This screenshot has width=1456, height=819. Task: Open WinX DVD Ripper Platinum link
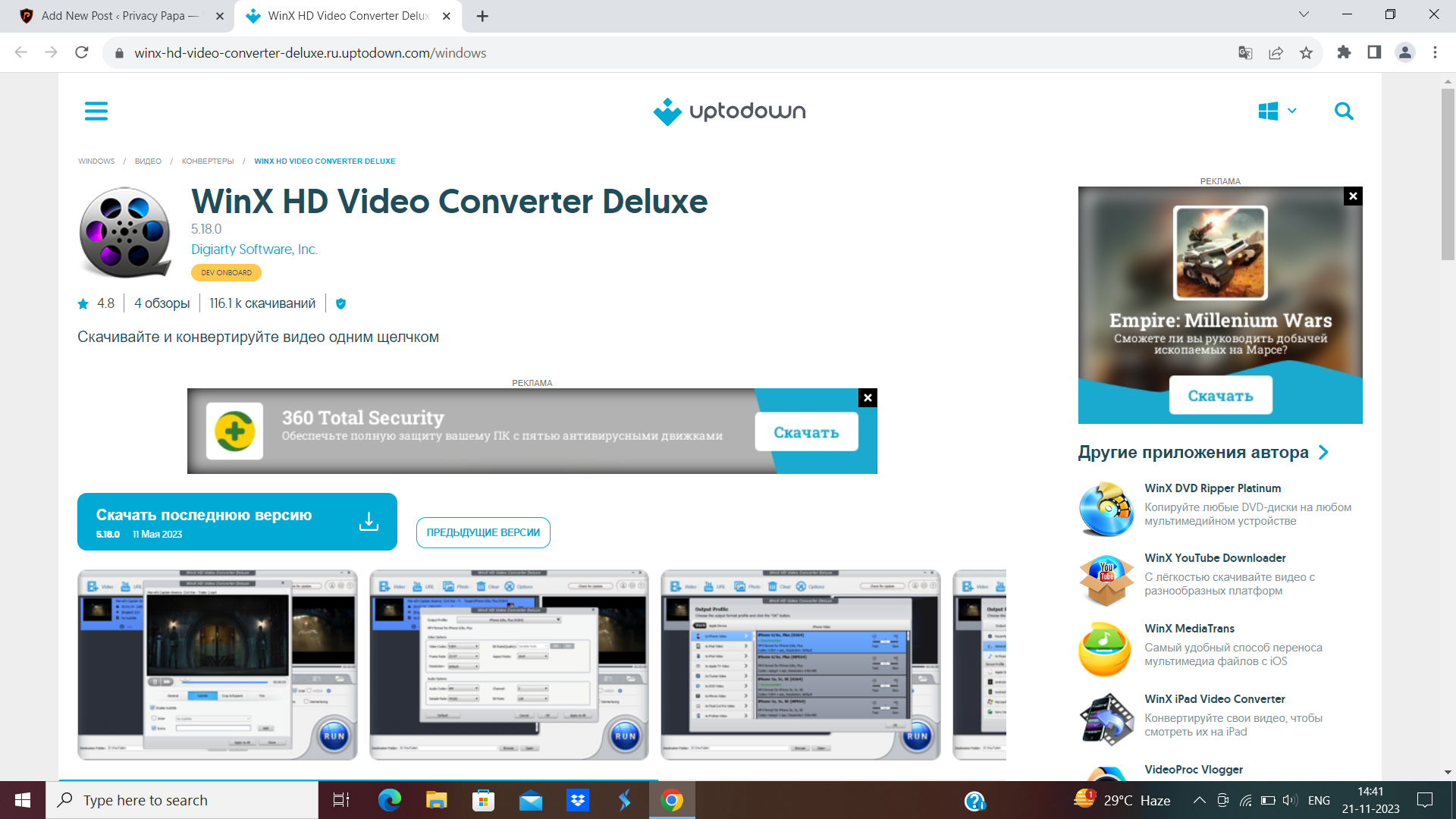pos(1213,488)
